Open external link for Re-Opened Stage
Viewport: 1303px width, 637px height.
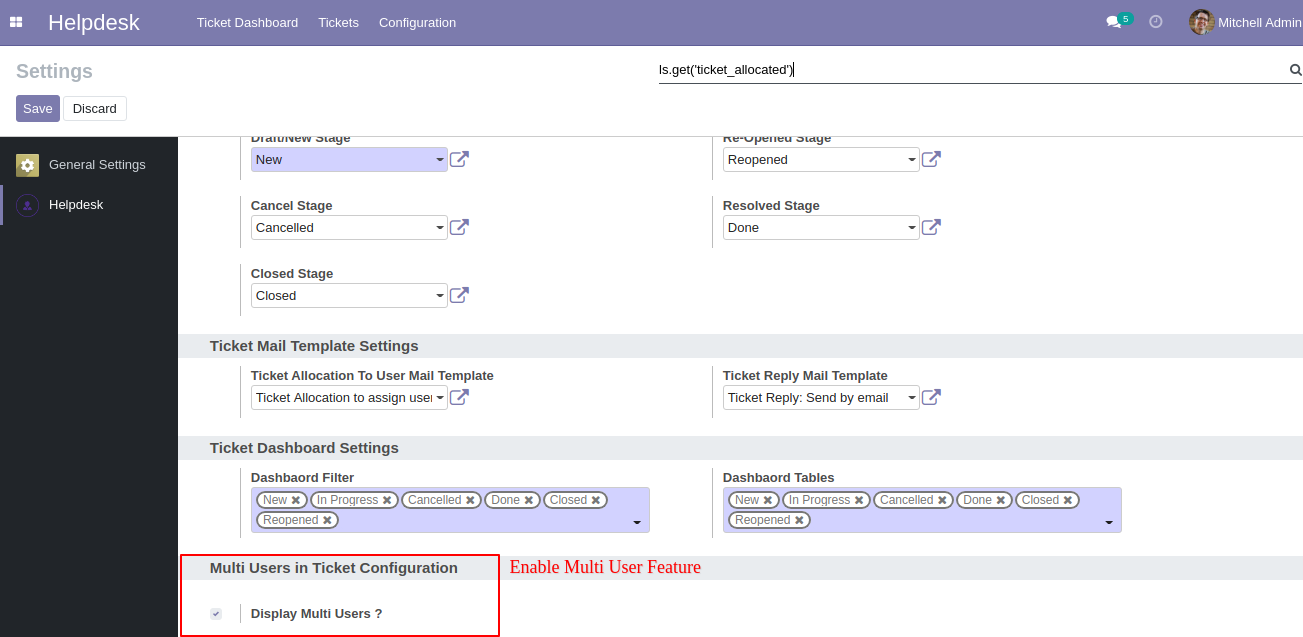click(x=931, y=159)
